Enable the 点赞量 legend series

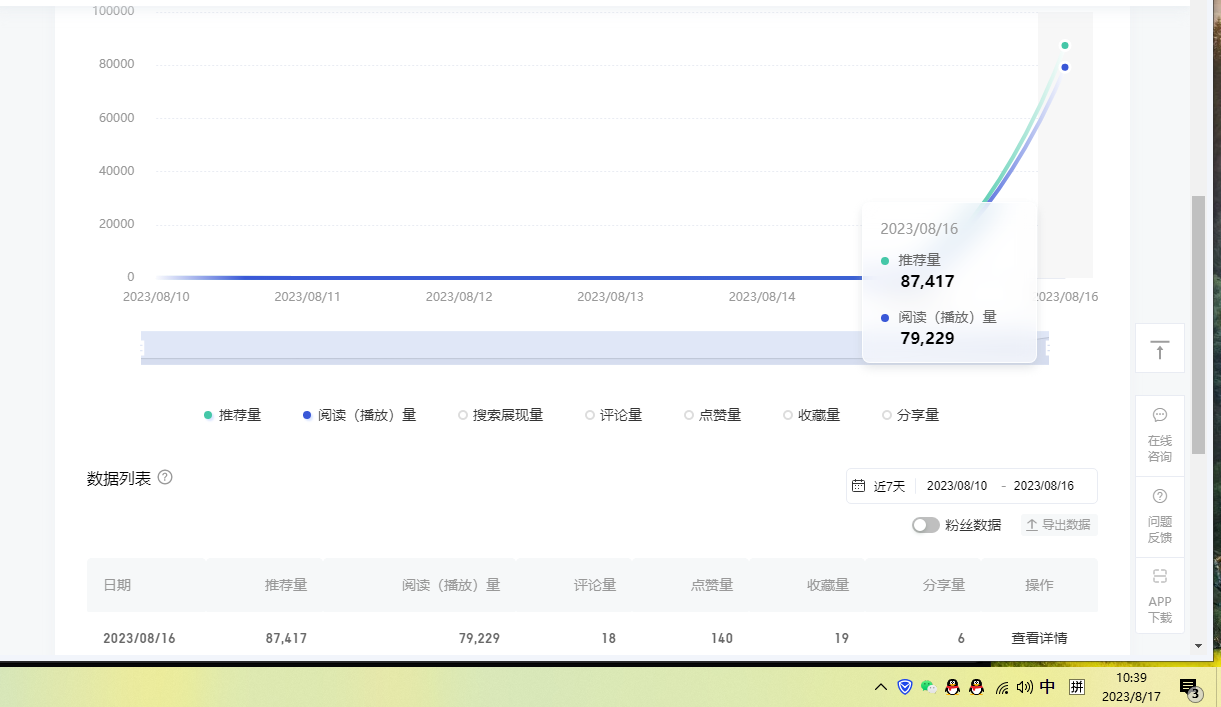pyautogui.click(x=713, y=415)
